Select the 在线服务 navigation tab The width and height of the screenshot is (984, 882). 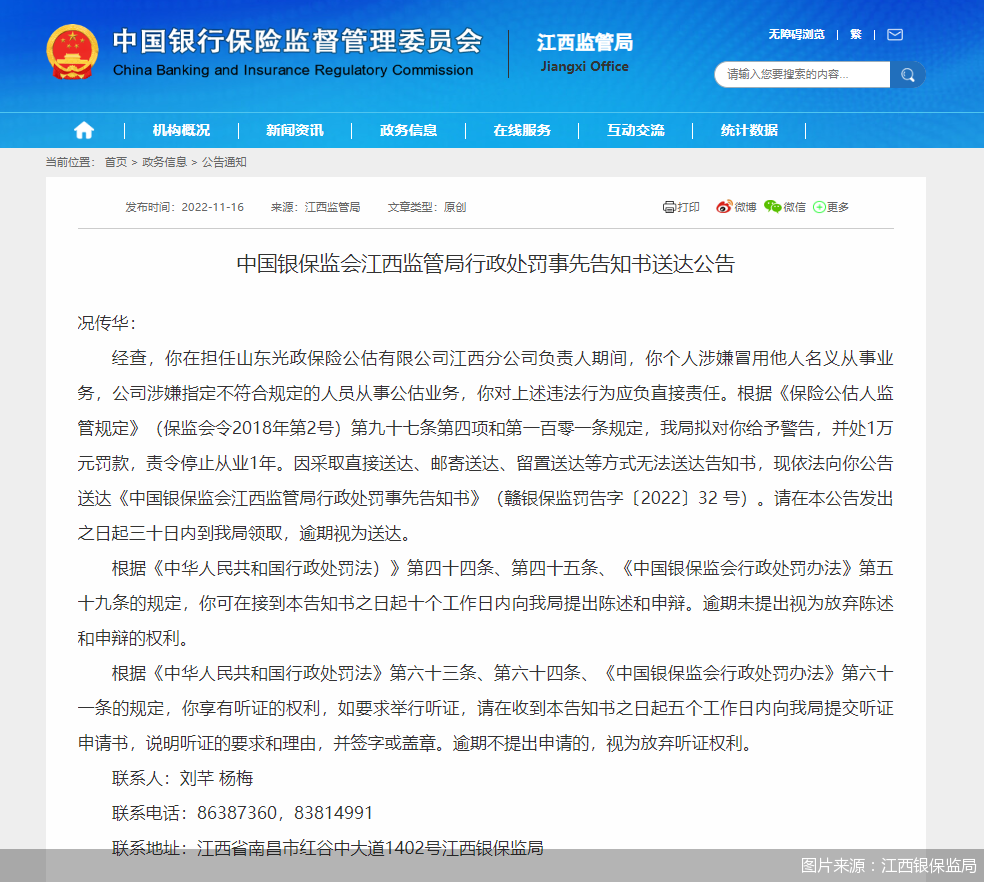coord(521,130)
